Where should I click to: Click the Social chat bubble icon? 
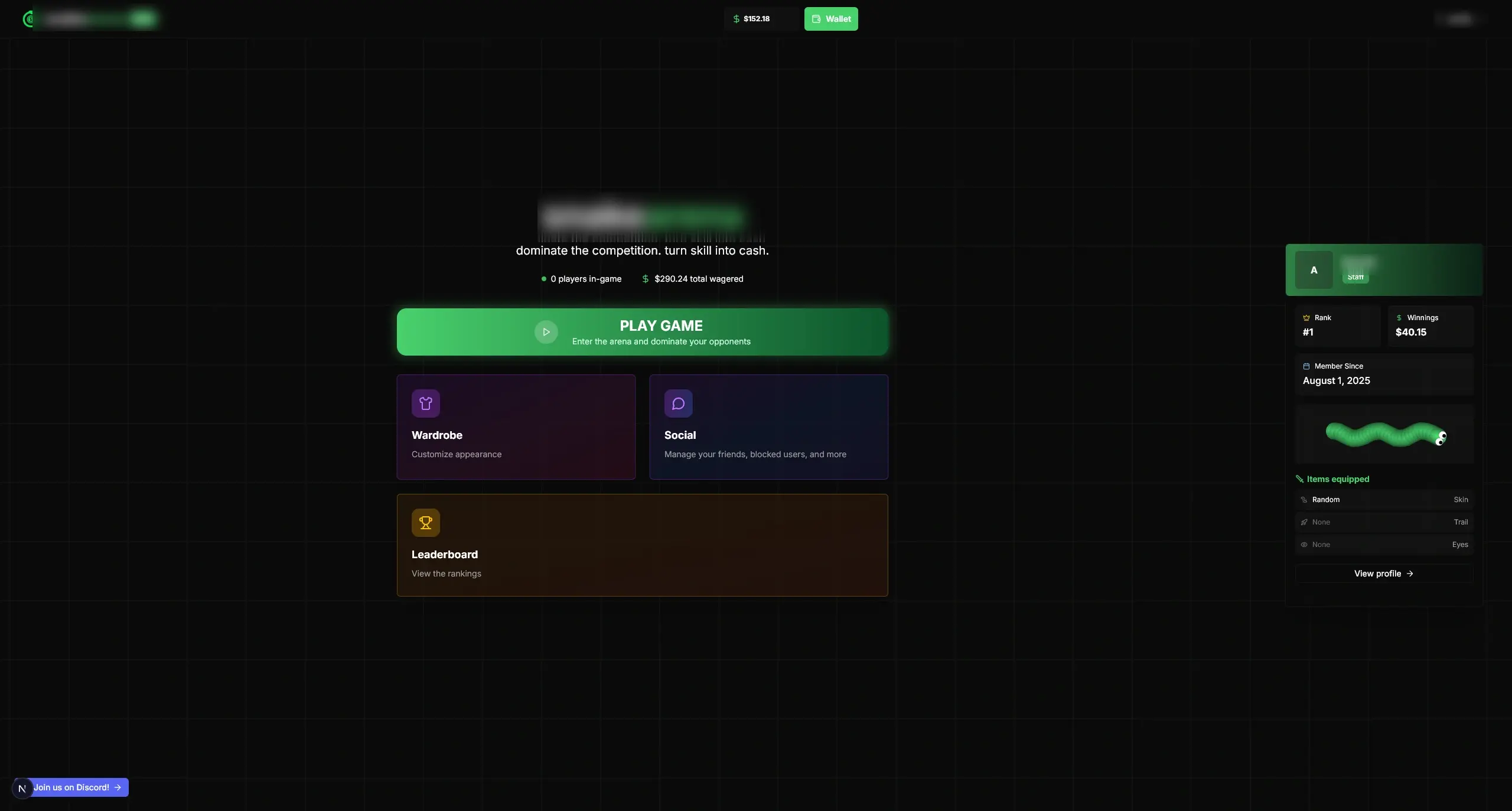(x=679, y=403)
